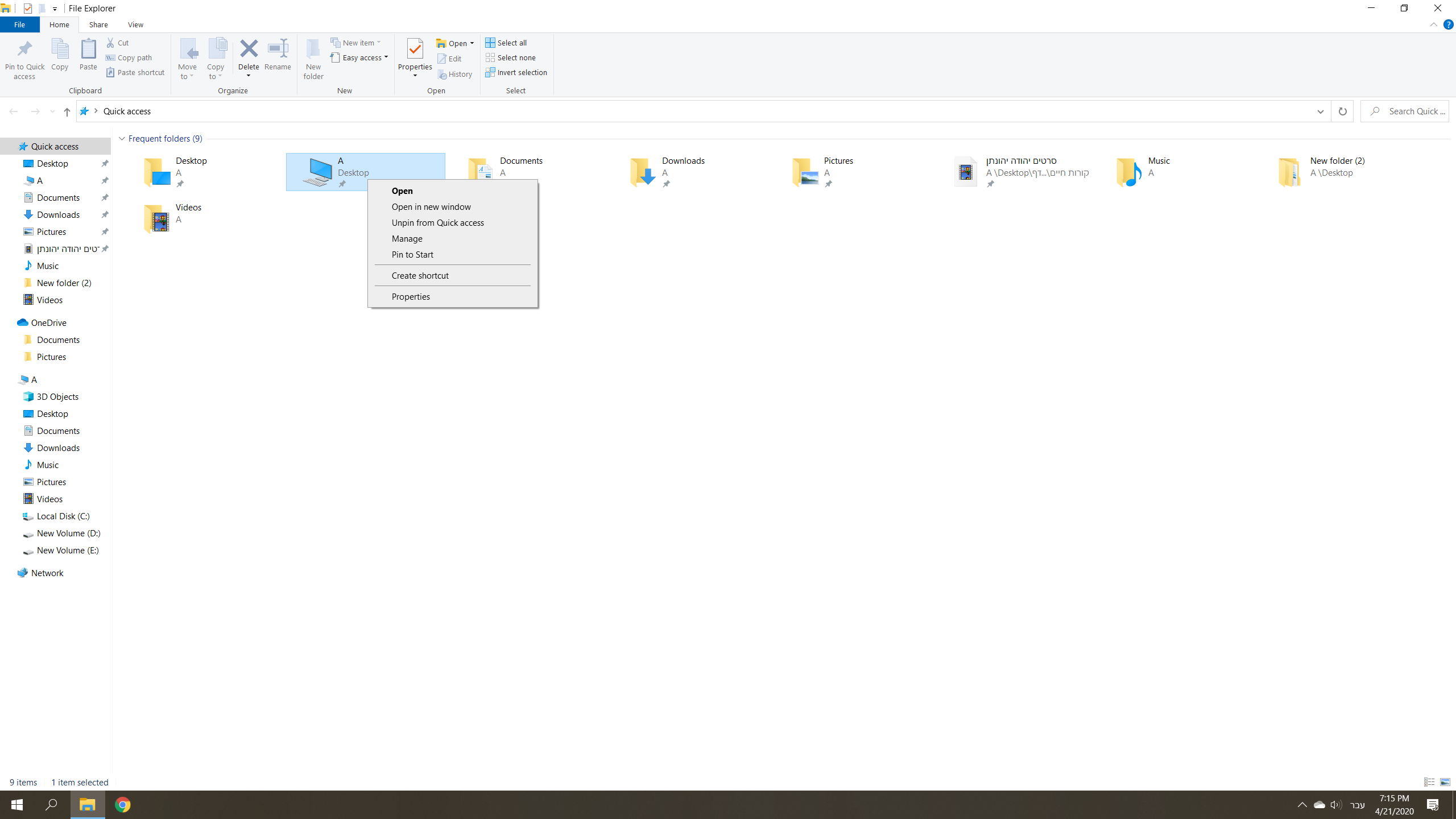The image size is (1456, 819).
Task: Expand the Open button dropdown arrow
Action: tap(472, 43)
